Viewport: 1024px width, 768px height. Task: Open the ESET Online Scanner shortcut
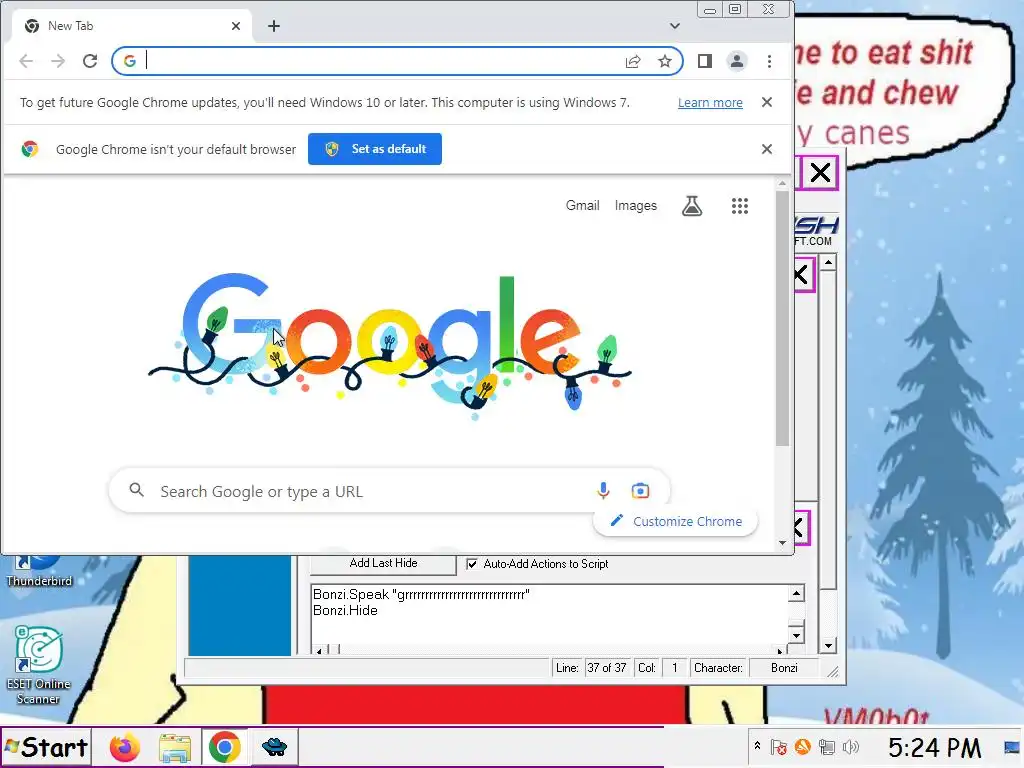pos(39,665)
